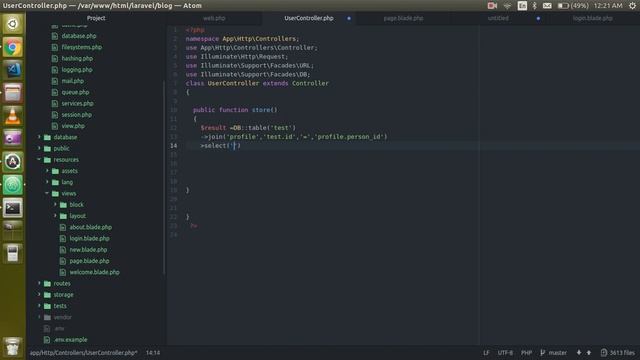The height and width of the screenshot is (360, 640).
Task: Open mail.php in the tree
Action: pos(73,81)
